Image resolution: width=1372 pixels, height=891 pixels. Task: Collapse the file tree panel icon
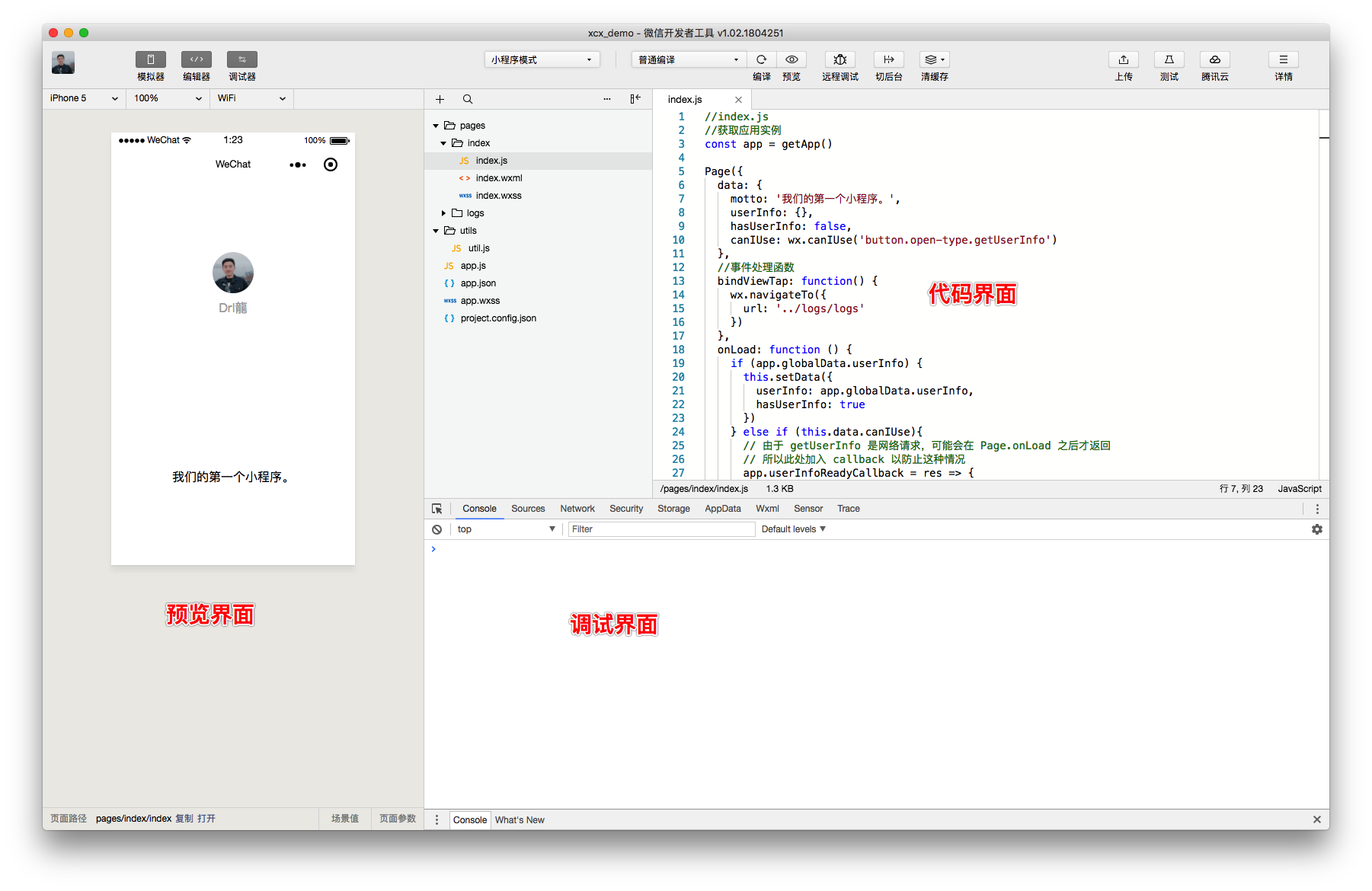(x=635, y=99)
